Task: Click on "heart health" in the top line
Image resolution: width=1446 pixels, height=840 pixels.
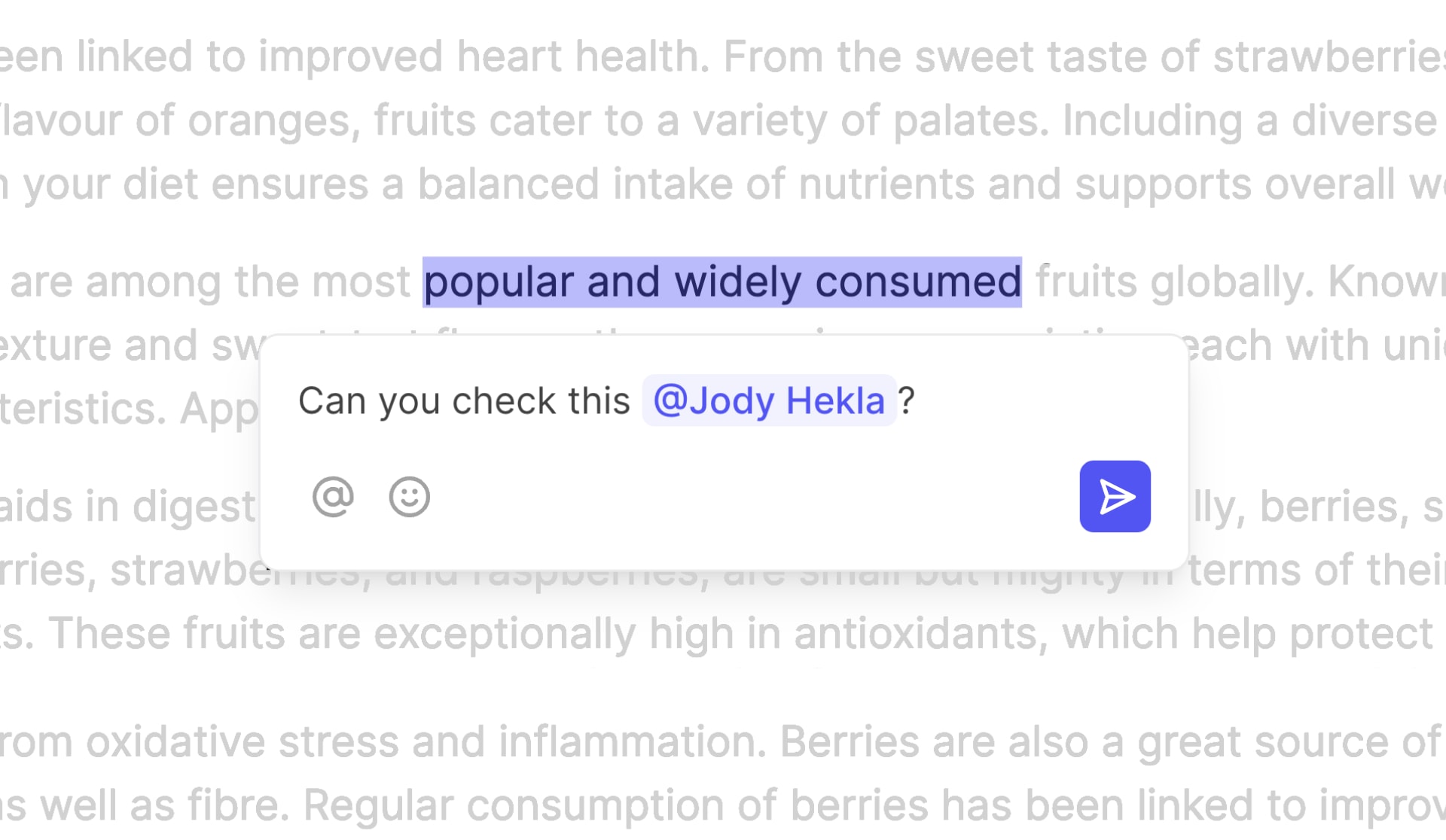Action: pos(582,57)
